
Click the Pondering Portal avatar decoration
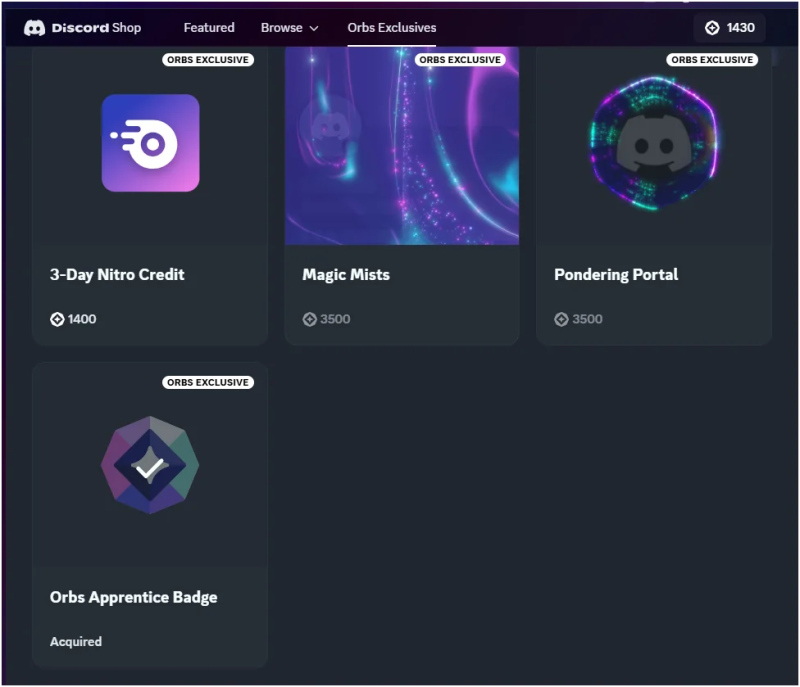pyautogui.click(x=654, y=143)
